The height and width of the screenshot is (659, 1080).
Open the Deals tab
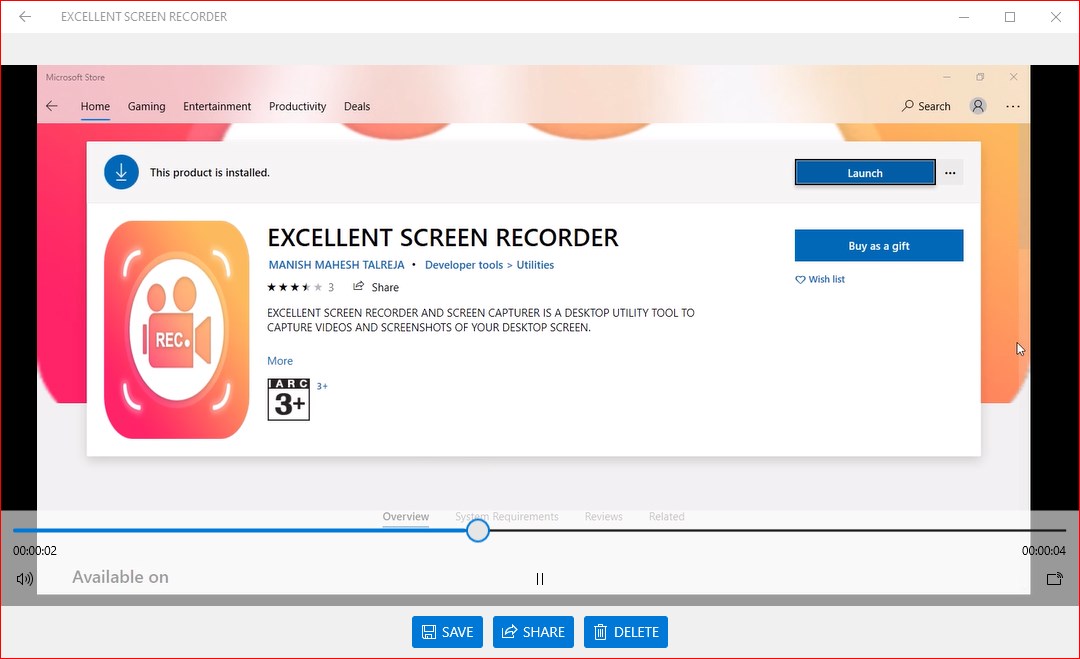pos(357,106)
